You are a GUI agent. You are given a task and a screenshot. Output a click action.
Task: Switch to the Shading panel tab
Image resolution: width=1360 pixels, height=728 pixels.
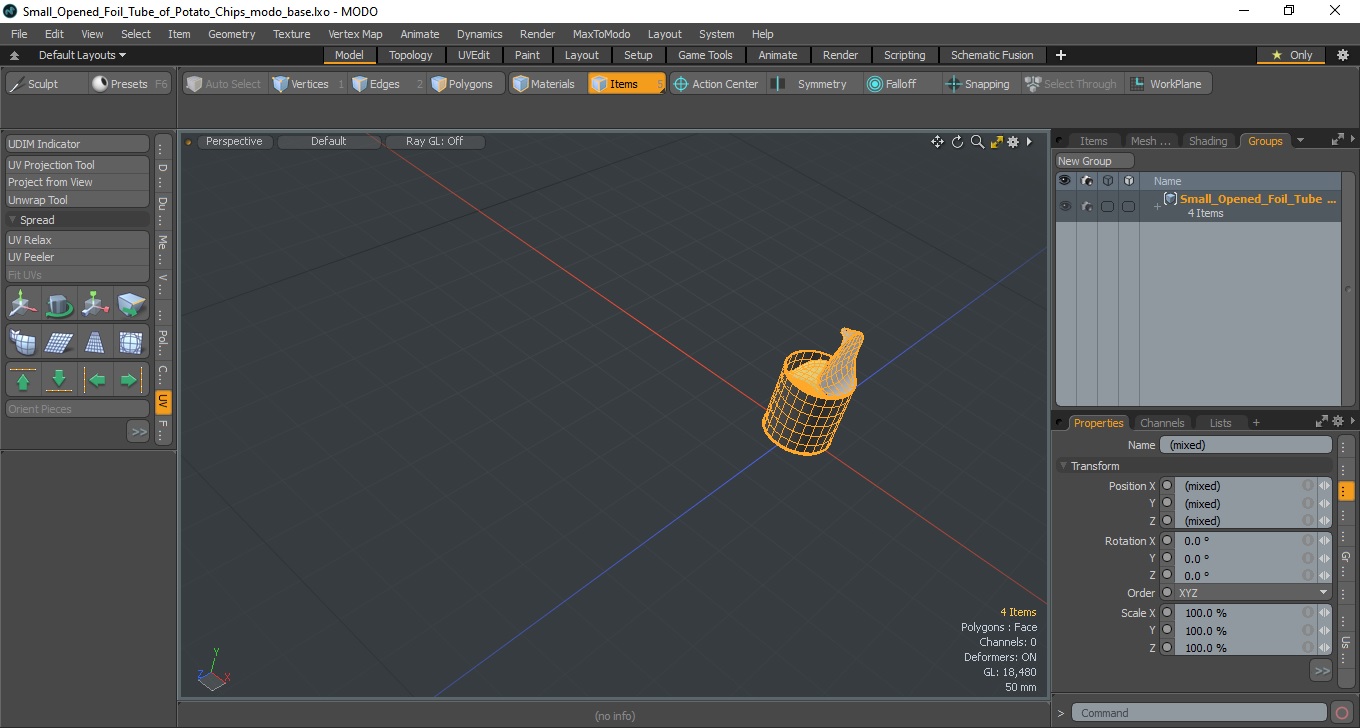(1207, 141)
